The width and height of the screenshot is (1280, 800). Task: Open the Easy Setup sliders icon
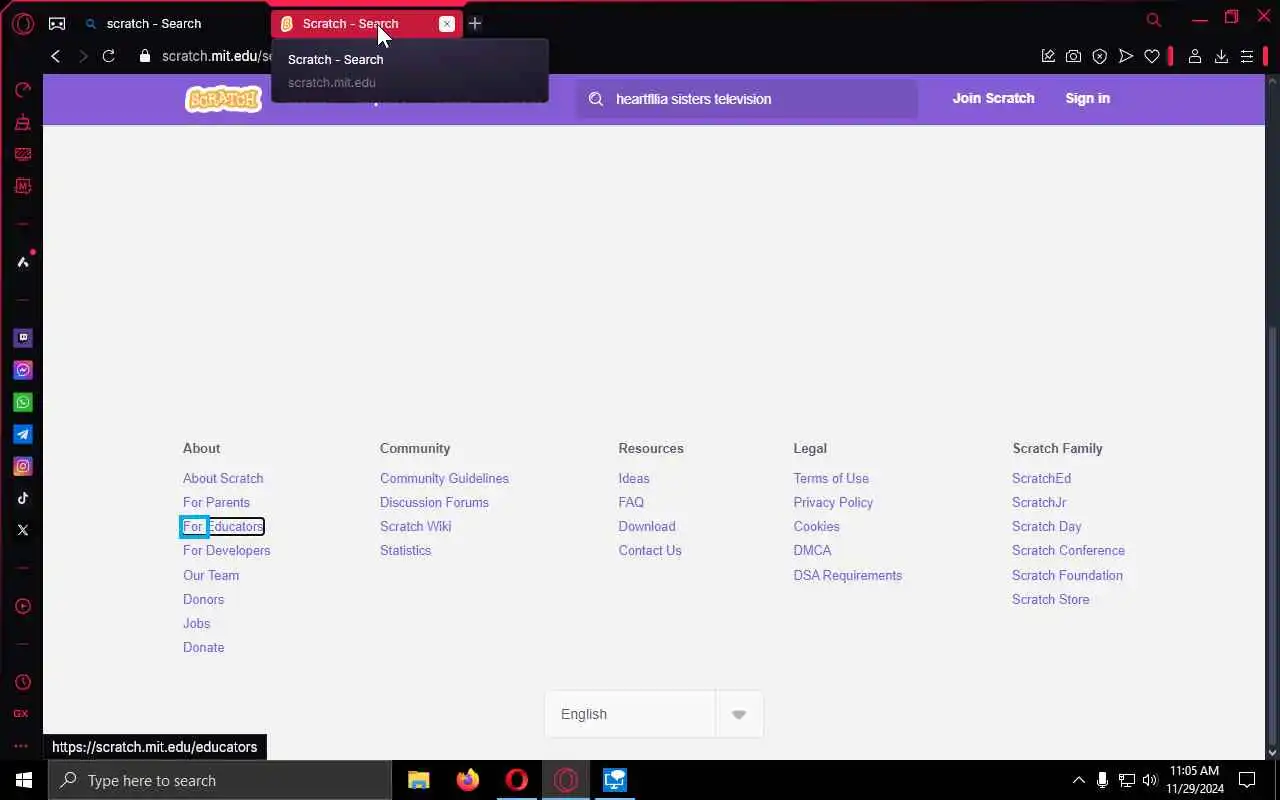pyautogui.click(x=1247, y=56)
